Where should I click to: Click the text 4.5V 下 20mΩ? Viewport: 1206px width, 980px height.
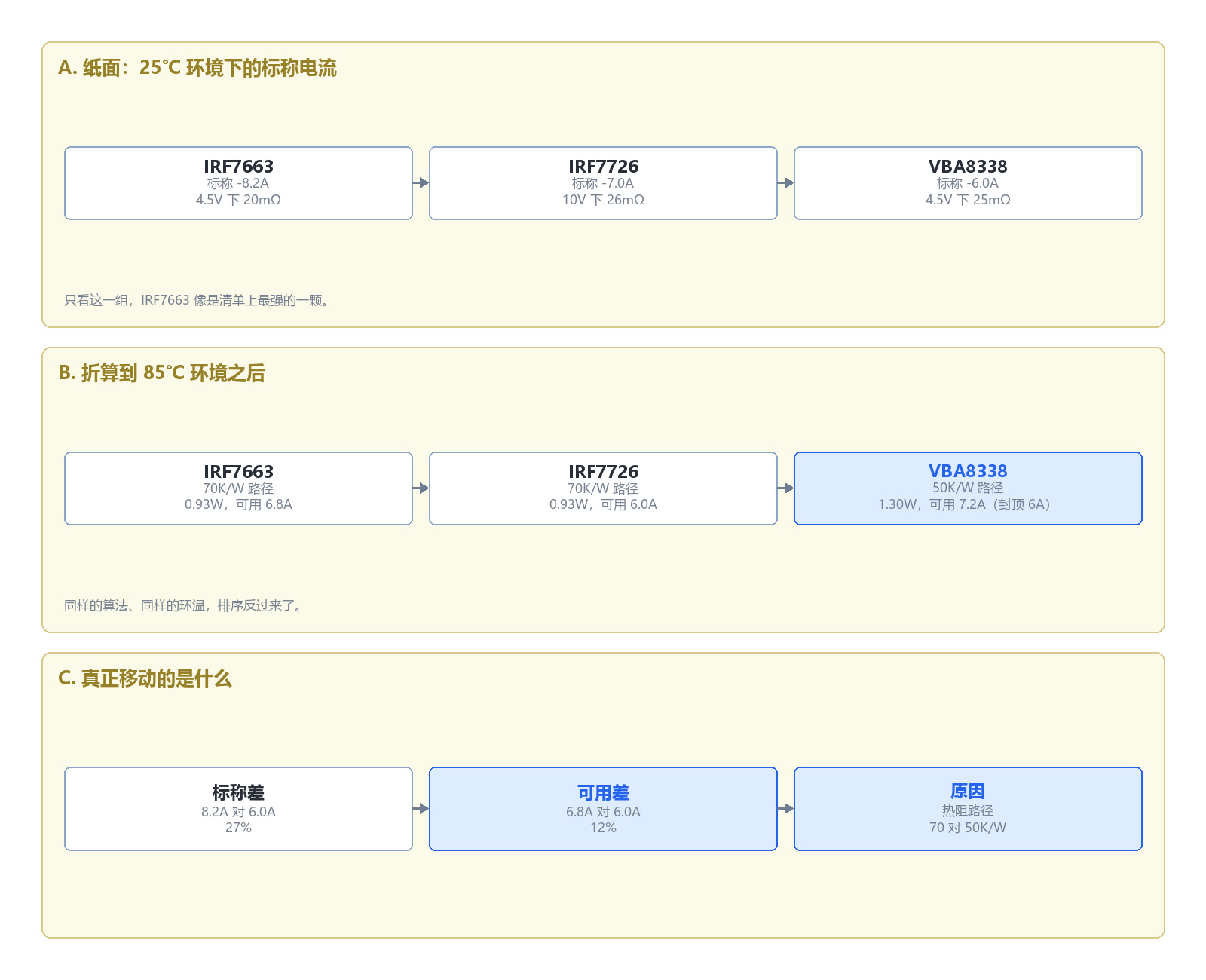point(238,200)
